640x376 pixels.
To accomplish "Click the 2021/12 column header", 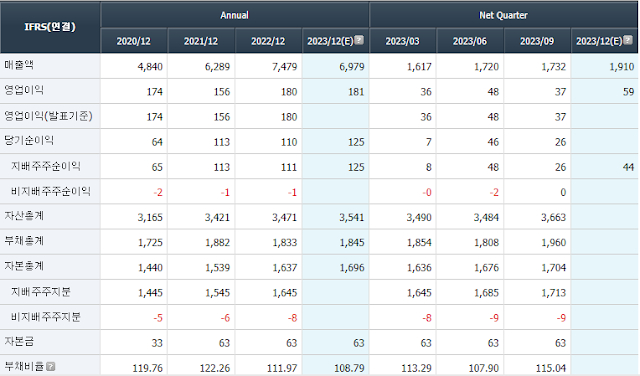I will tap(201, 41).
